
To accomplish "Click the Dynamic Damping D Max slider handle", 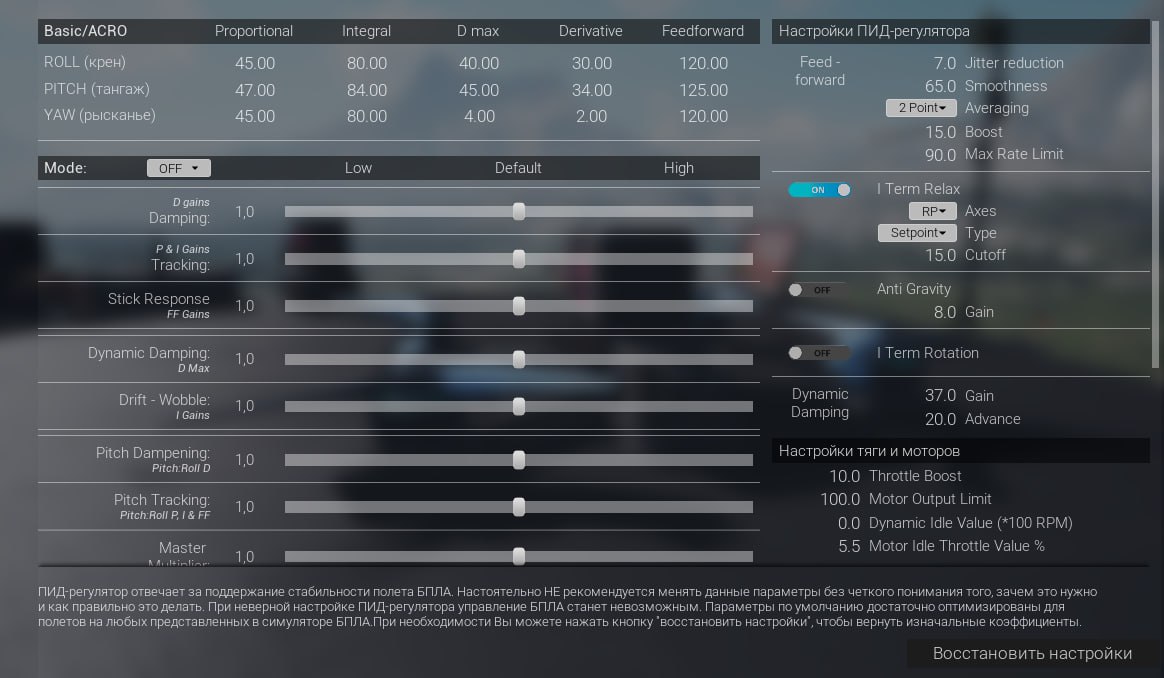I will (519, 359).
